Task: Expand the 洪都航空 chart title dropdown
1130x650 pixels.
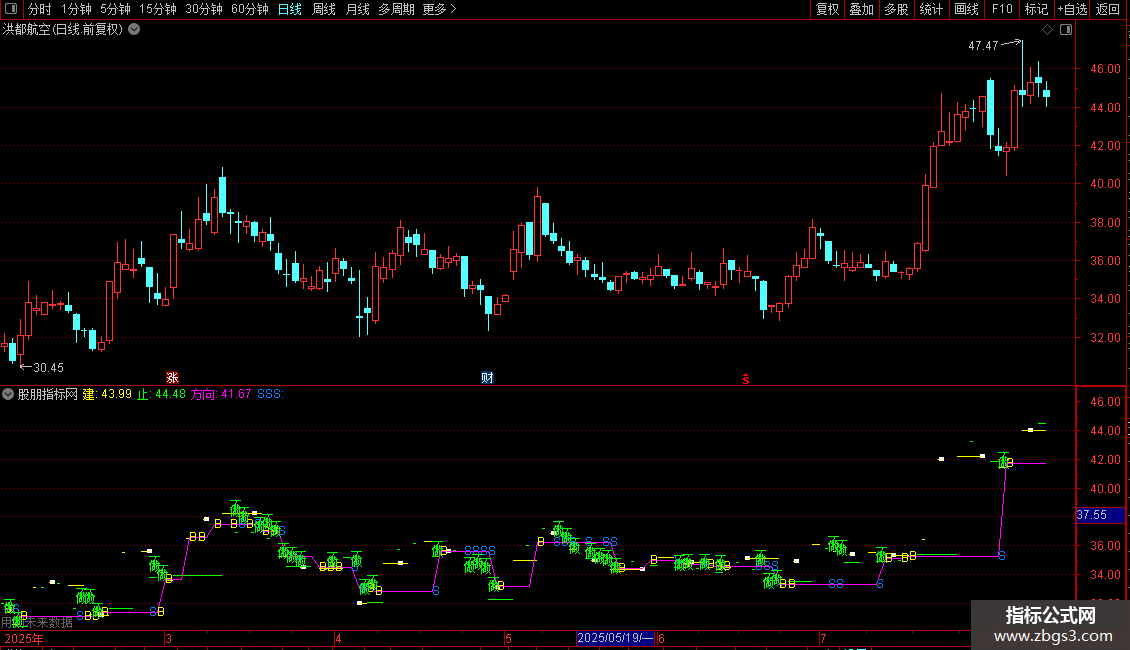Action: pyautogui.click(x=134, y=30)
